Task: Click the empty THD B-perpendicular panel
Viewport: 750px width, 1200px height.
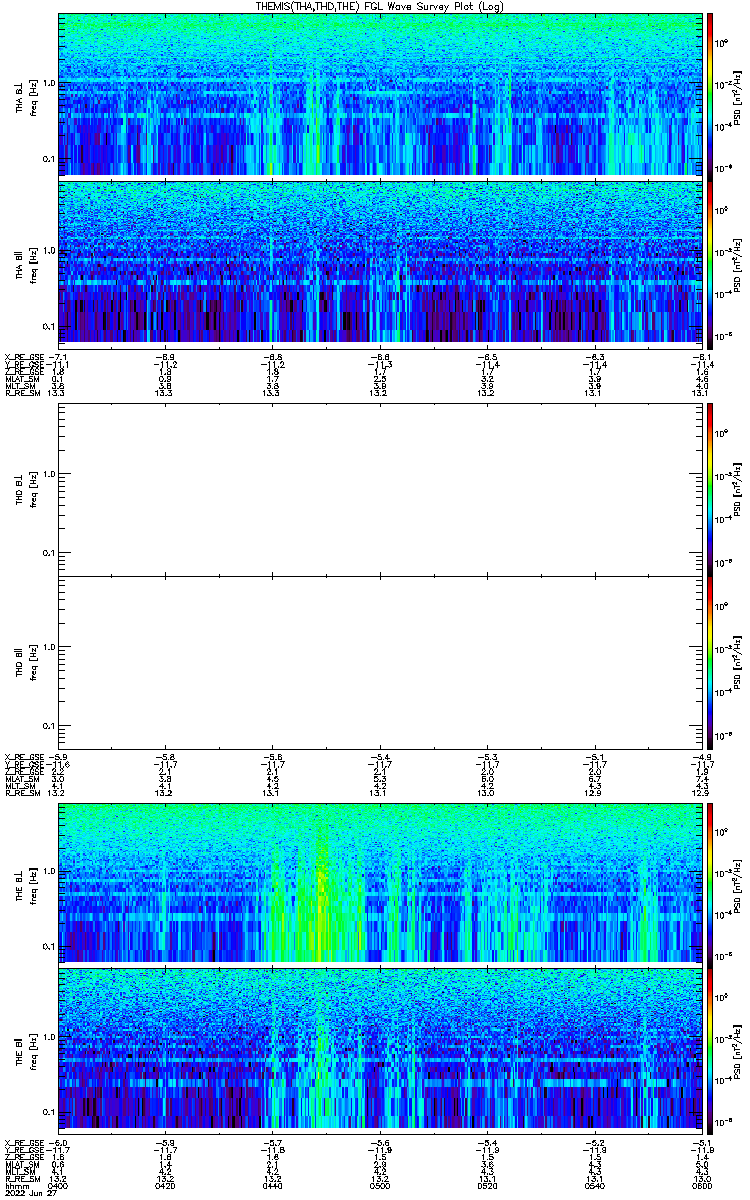Action: click(378, 489)
